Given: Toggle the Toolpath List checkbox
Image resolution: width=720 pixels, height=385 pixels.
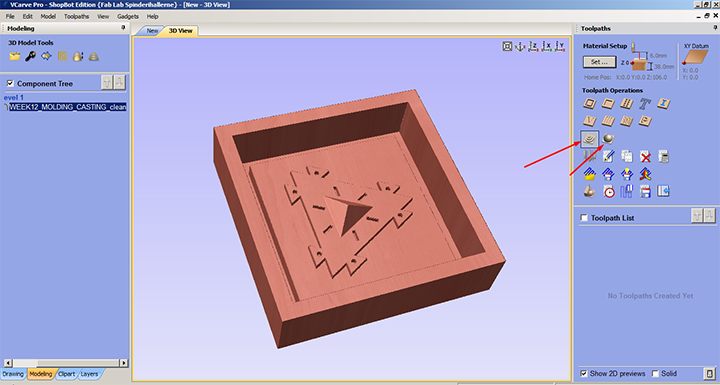Looking at the screenshot, I should pyautogui.click(x=584, y=218).
